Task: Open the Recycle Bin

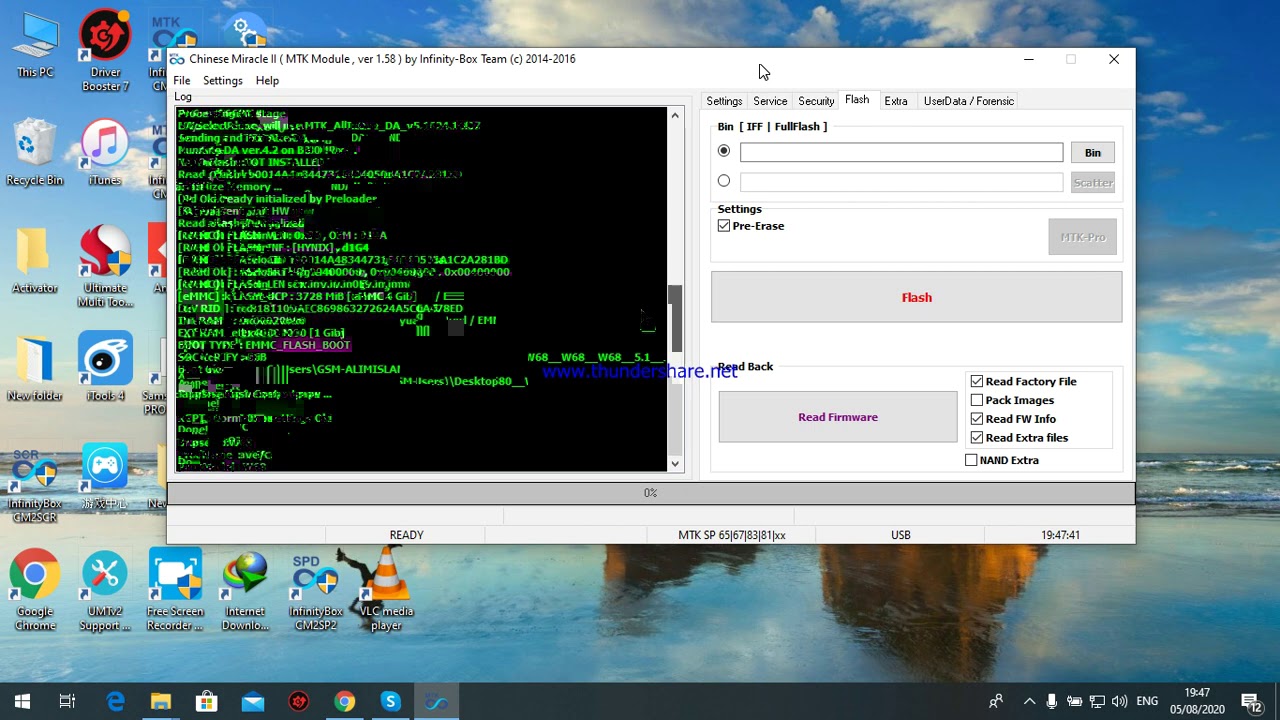Action: point(35,153)
